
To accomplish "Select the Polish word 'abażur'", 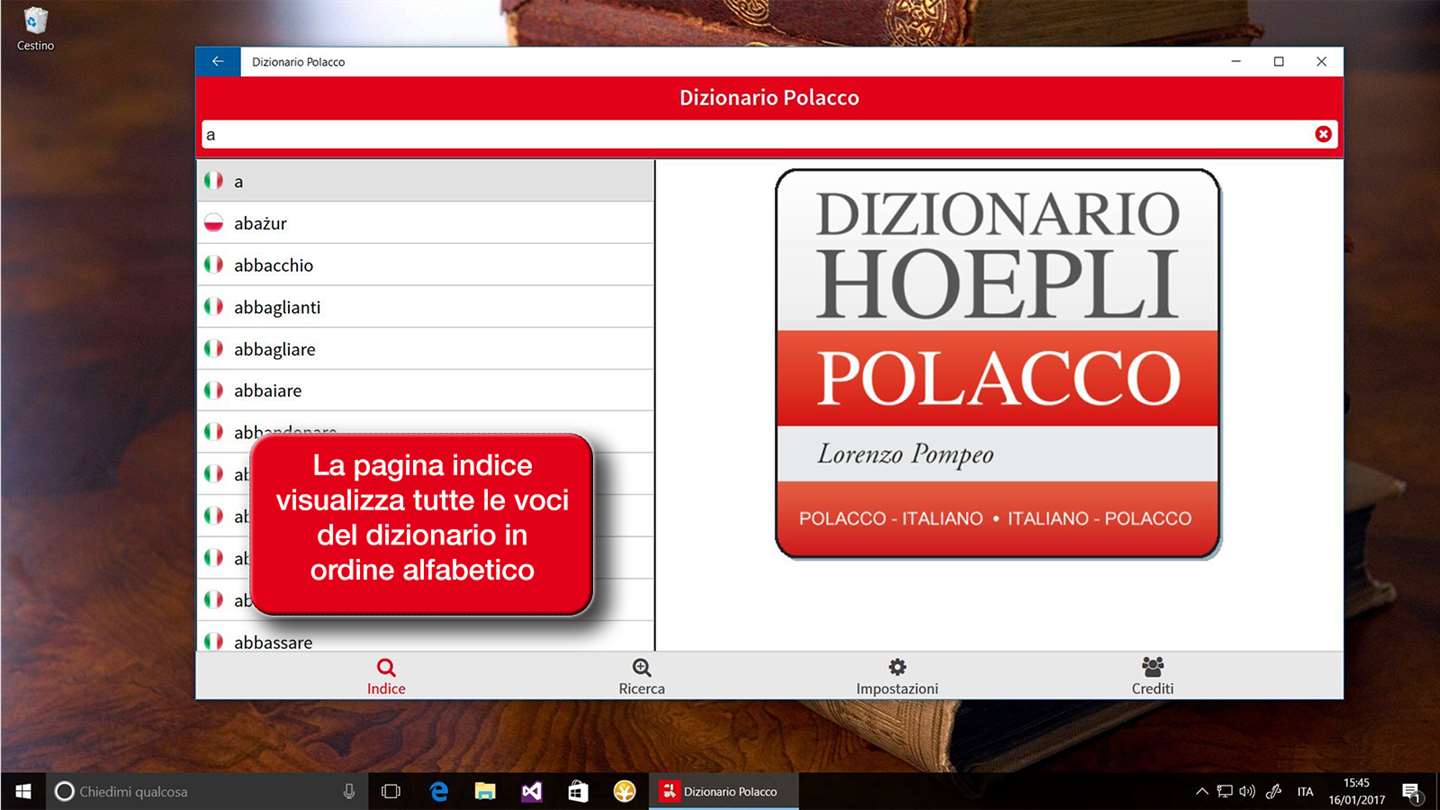I will click(x=425, y=223).
